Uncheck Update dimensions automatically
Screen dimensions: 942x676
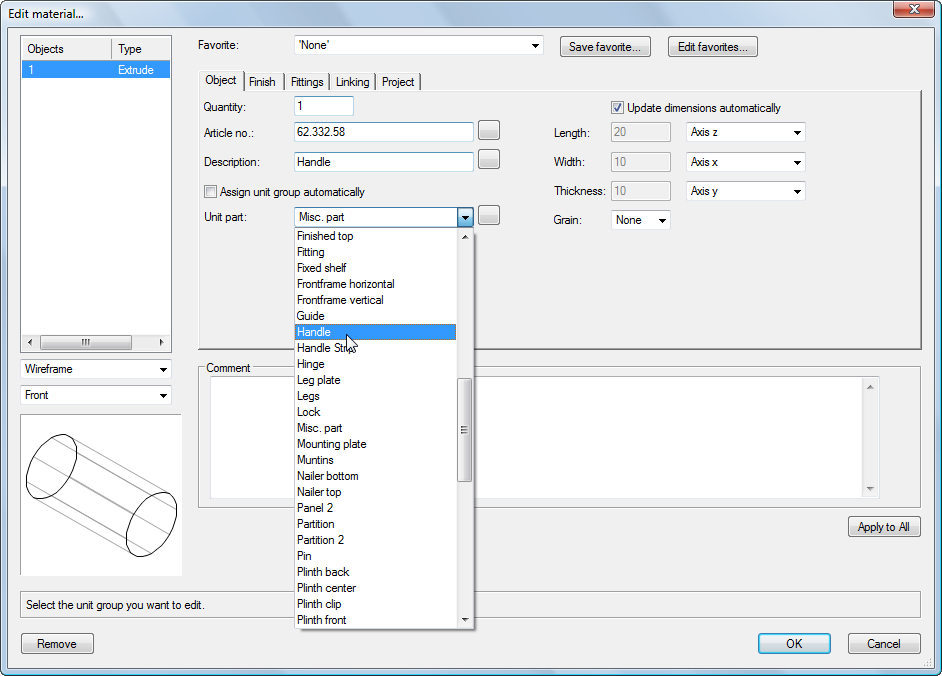click(617, 108)
